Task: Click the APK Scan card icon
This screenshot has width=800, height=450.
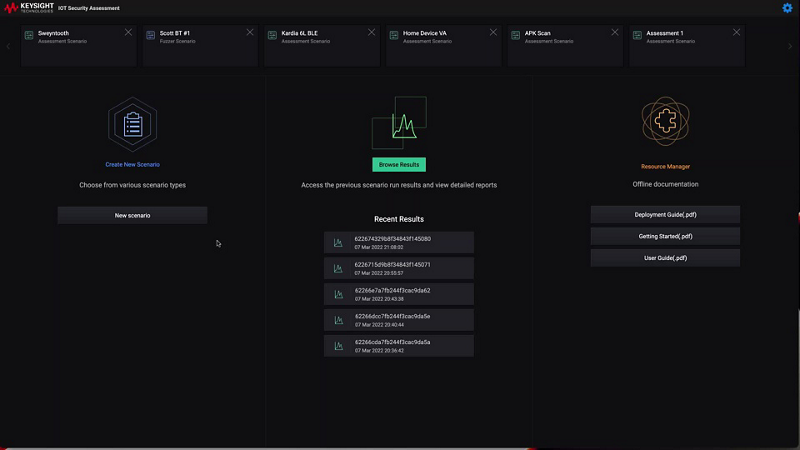Action: (516, 35)
